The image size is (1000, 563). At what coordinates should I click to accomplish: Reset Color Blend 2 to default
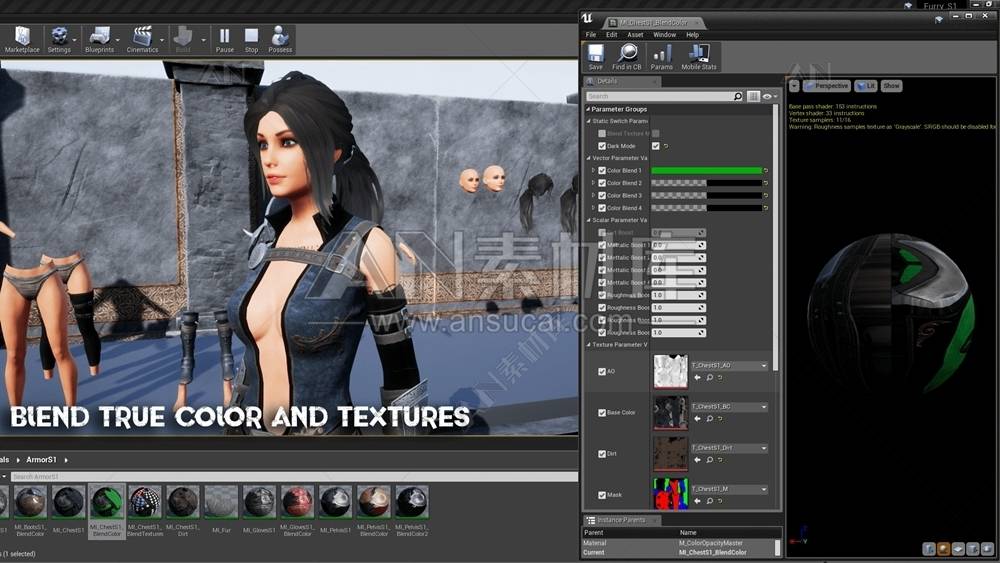coord(766,183)
